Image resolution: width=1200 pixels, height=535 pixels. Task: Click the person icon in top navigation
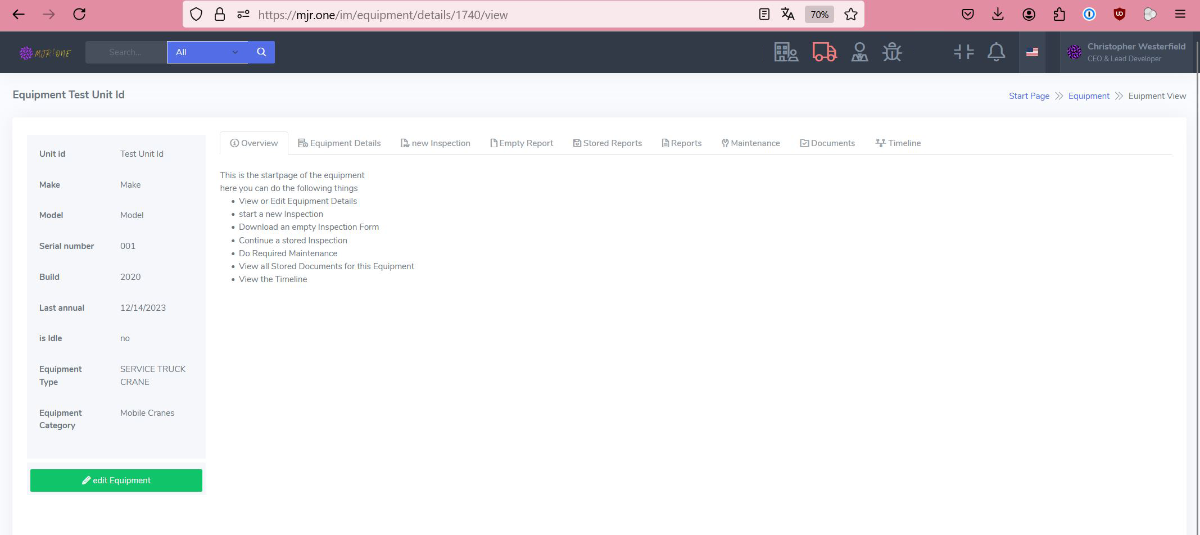coord(859,52)
